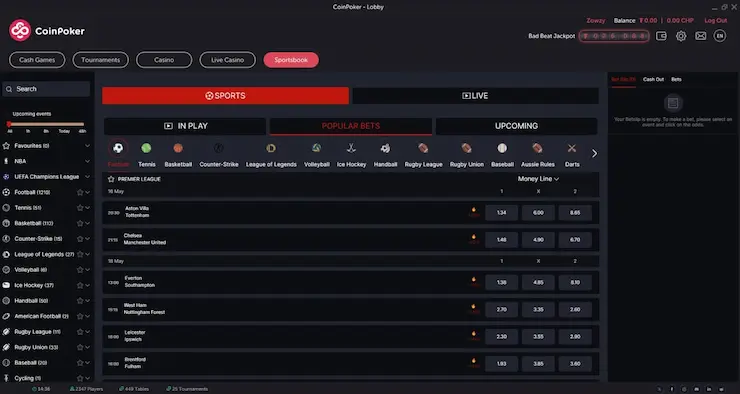Image resolution: width=740 pixels, height=394 pixels.
Task: Click the Log Out link
Action: 715,21
